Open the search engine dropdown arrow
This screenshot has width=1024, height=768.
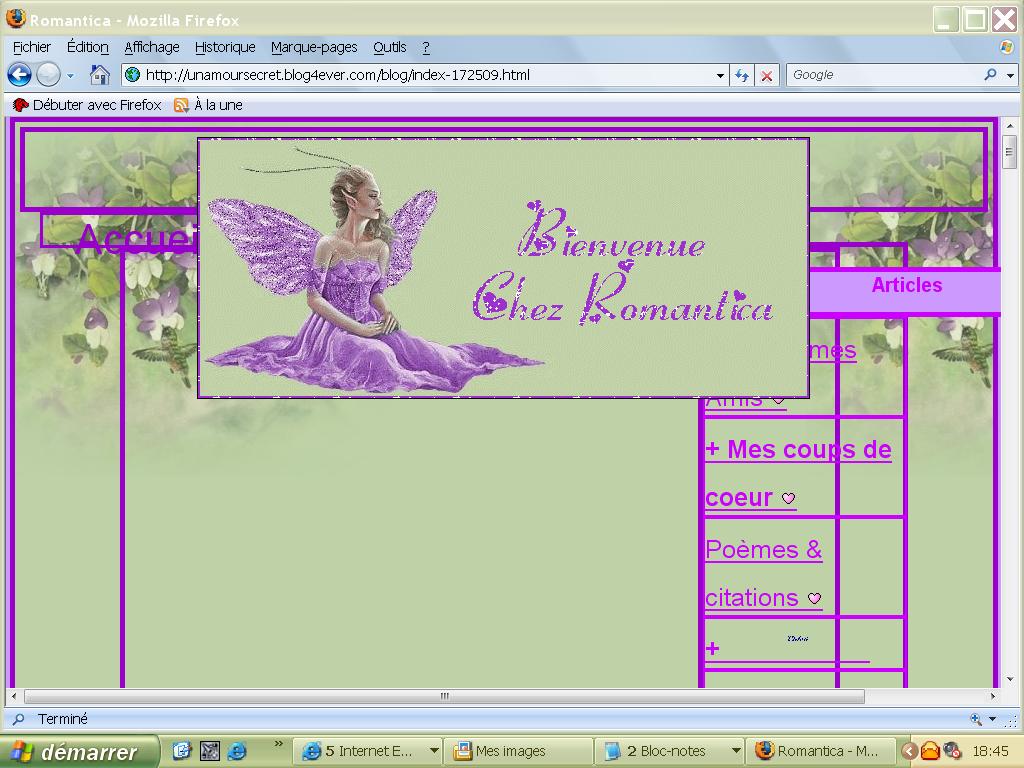[1010, 76]
